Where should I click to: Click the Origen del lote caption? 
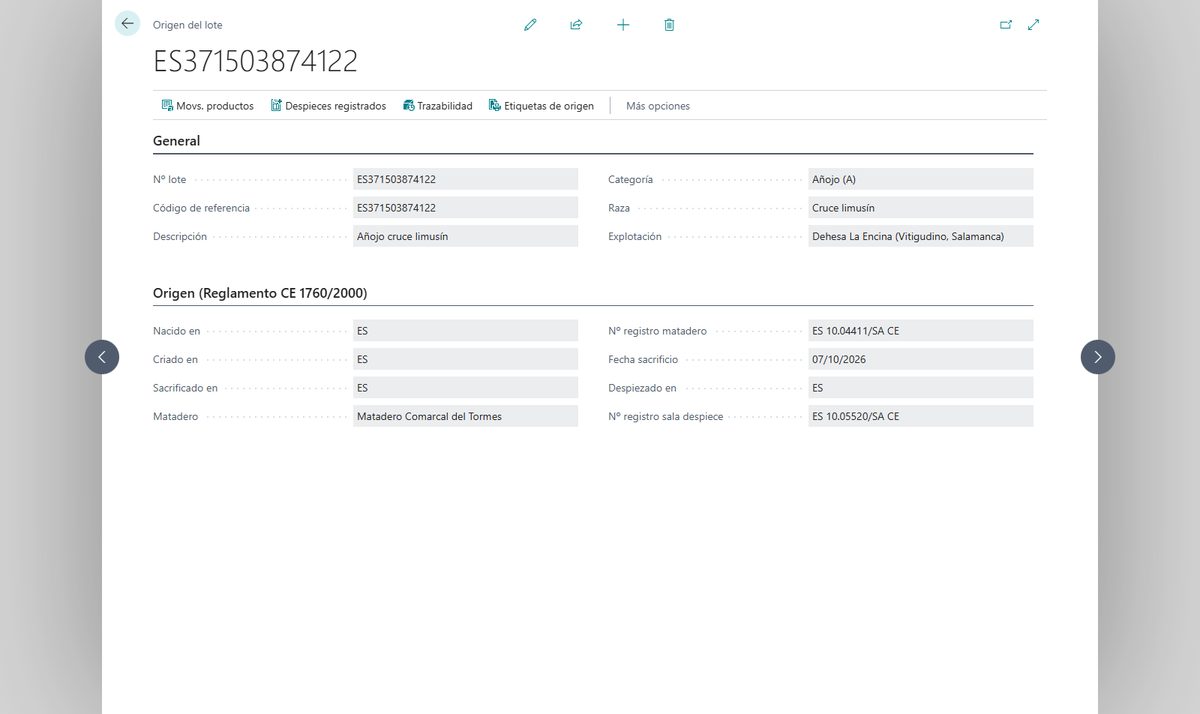[188, 25]
